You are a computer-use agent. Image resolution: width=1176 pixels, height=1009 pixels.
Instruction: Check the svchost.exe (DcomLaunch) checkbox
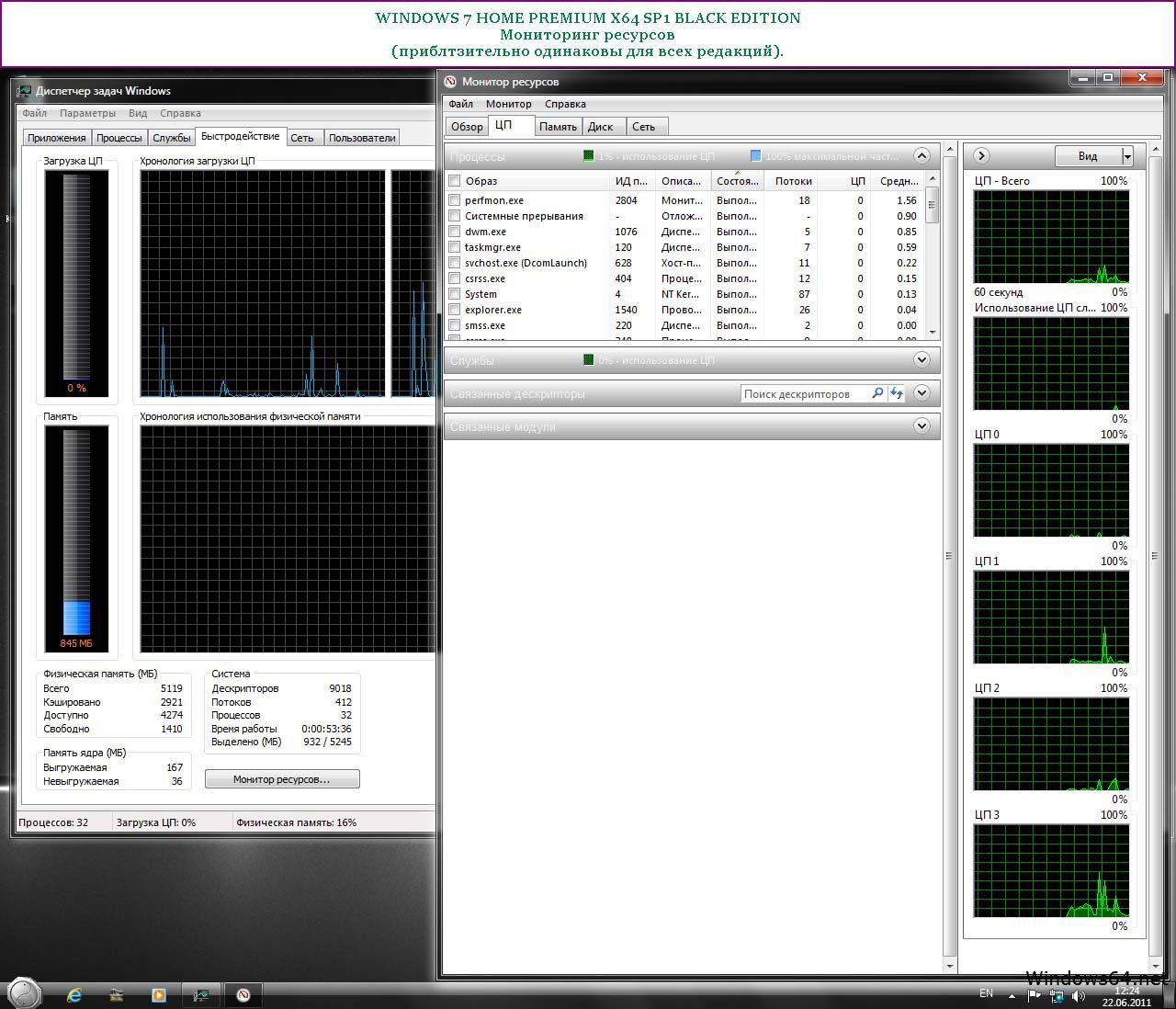[x=454, y=263]
